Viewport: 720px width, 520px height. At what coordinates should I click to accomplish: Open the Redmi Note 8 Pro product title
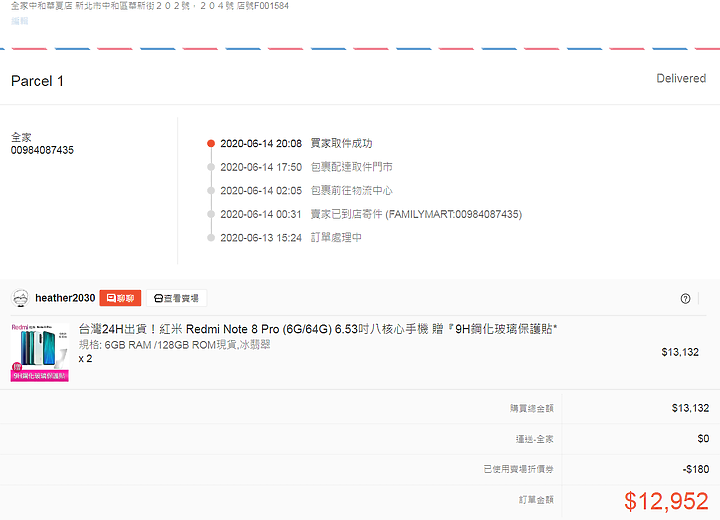pos(318,329)
